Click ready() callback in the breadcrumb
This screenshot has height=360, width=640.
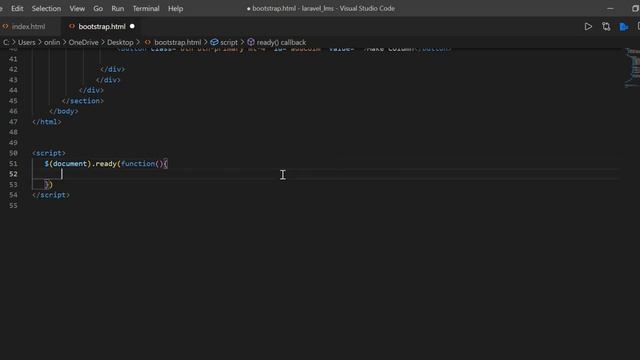tap(281, 42)
